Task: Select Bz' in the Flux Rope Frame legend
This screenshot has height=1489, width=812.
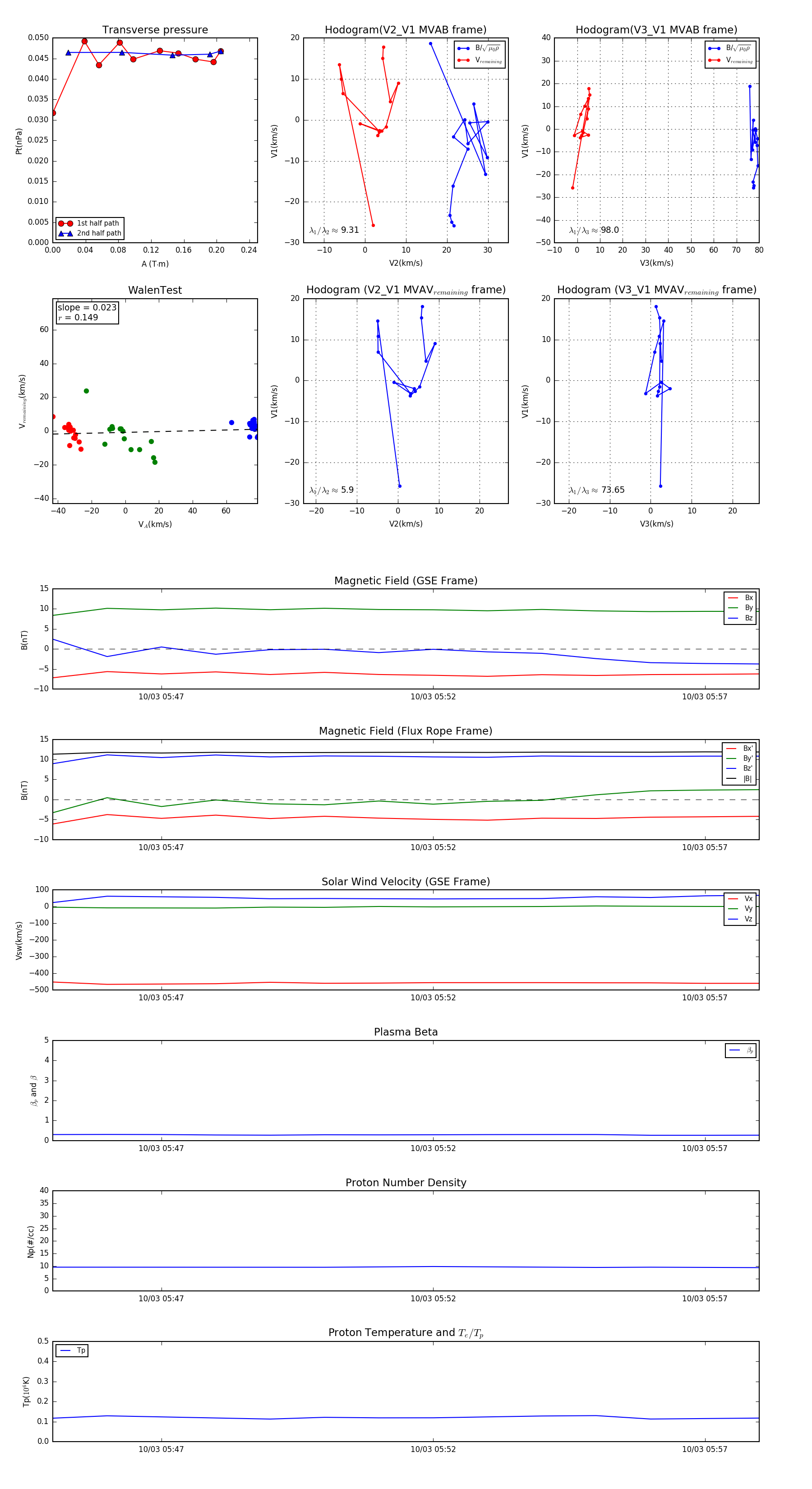Action: point(740,768)
